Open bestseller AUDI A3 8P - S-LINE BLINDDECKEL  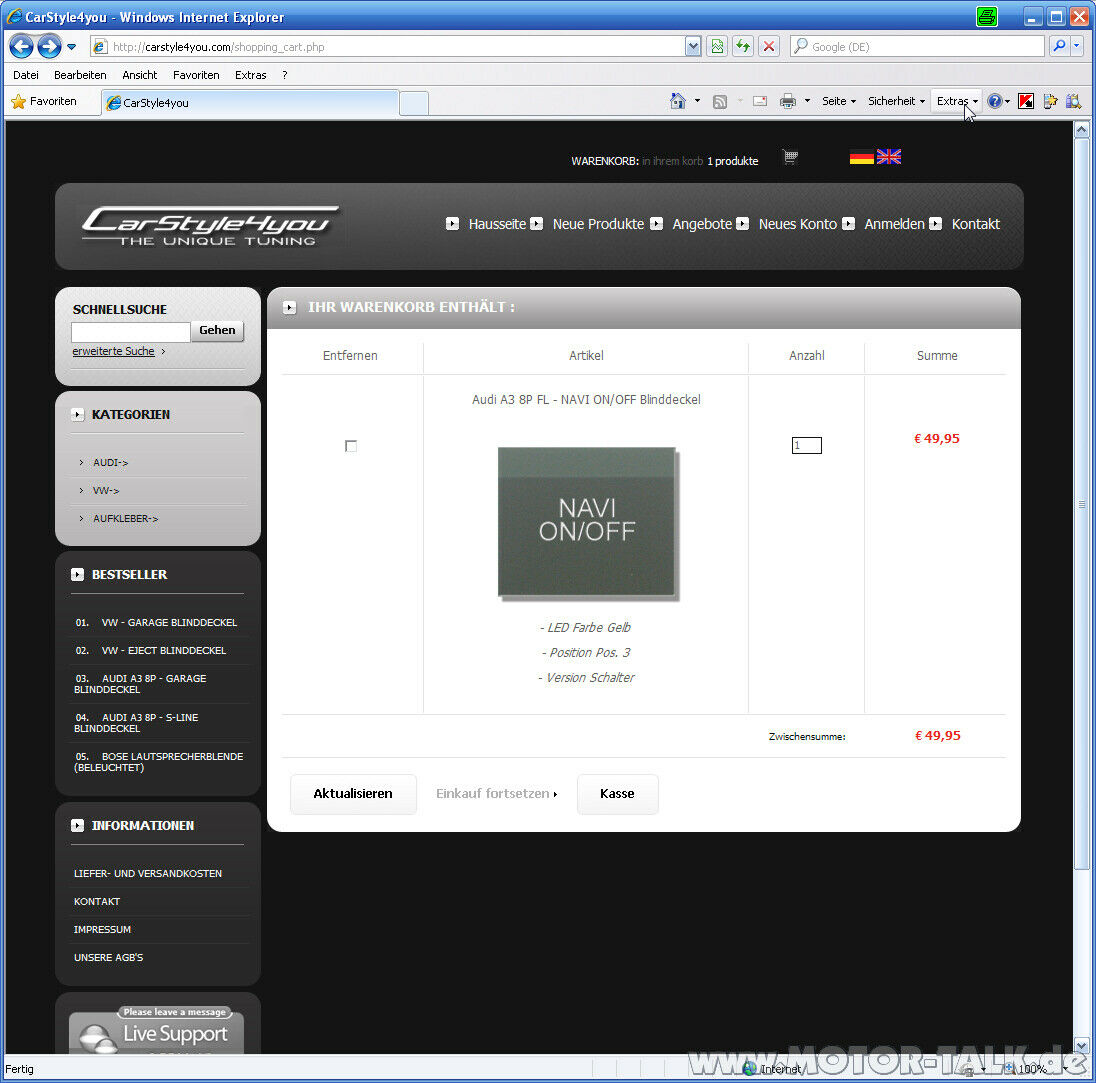136,723
